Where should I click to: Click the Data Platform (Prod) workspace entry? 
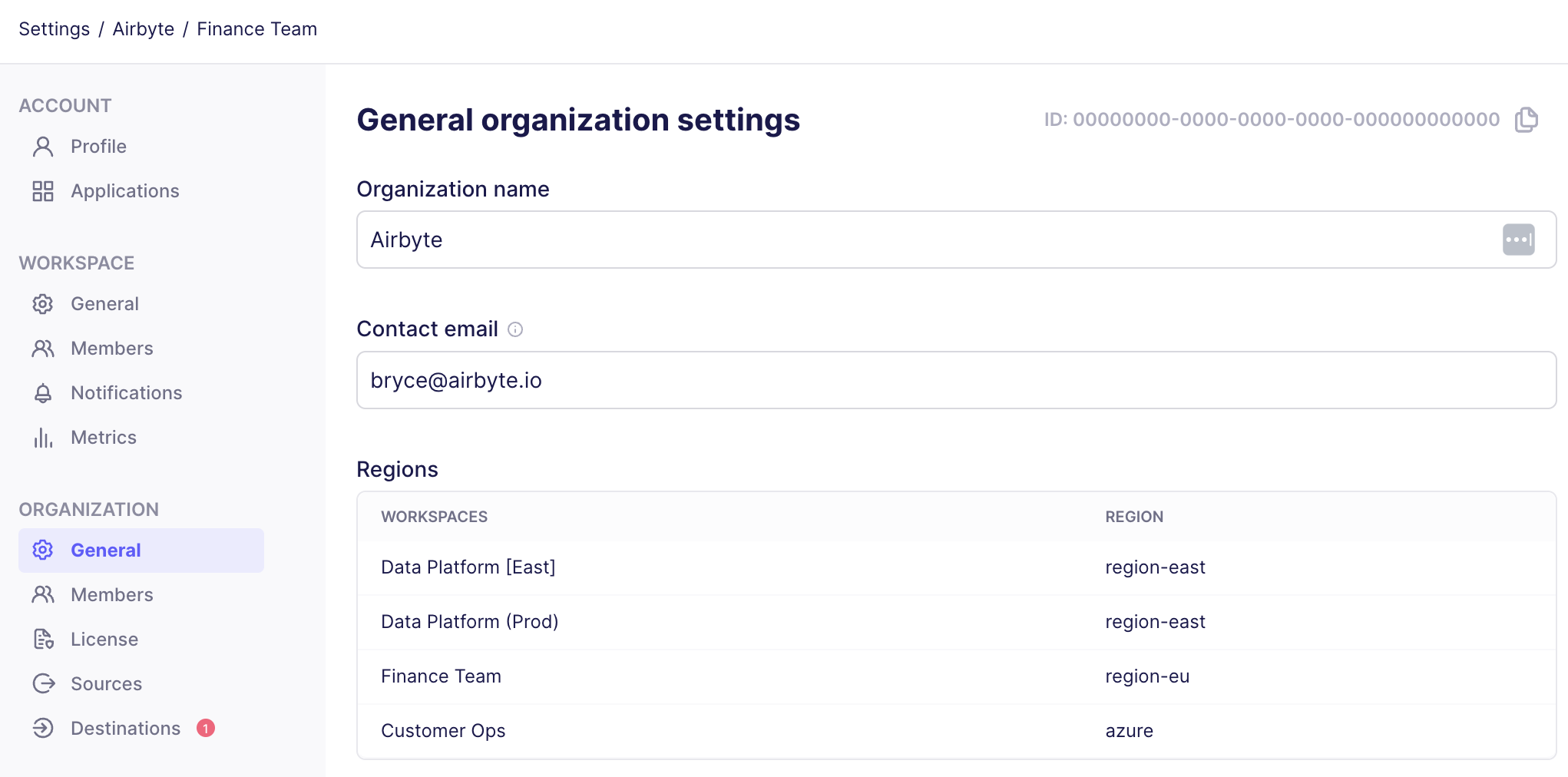tap(470, 621)
